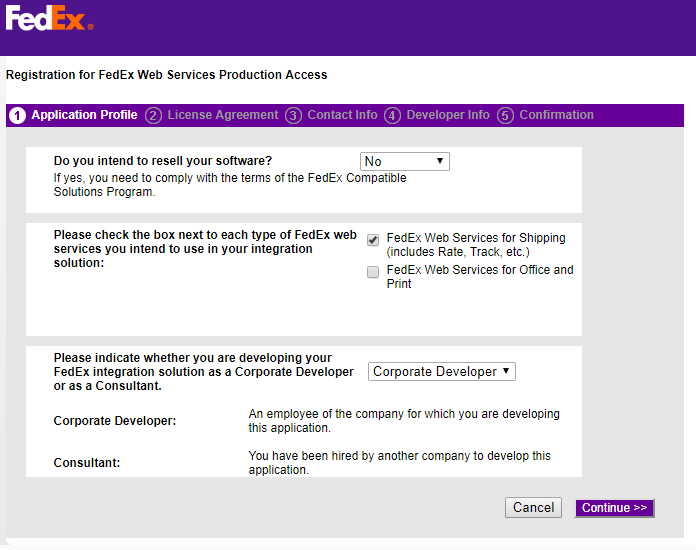The width and height of the screenshot is (696, 550).
Task: Select the Application Profile step
Action: point(84,115)
